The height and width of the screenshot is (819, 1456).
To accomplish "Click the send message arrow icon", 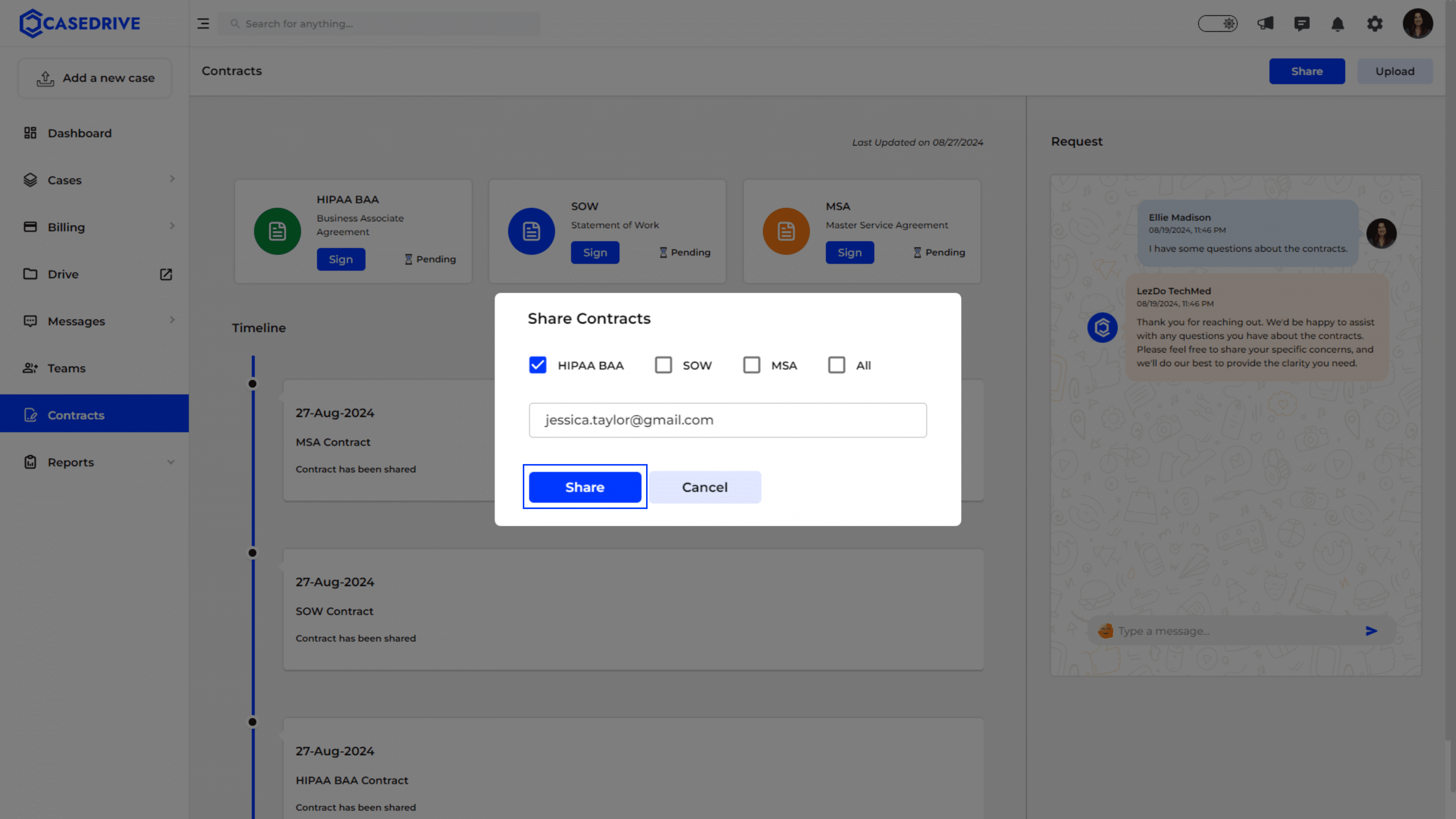I will point(1371,631).
